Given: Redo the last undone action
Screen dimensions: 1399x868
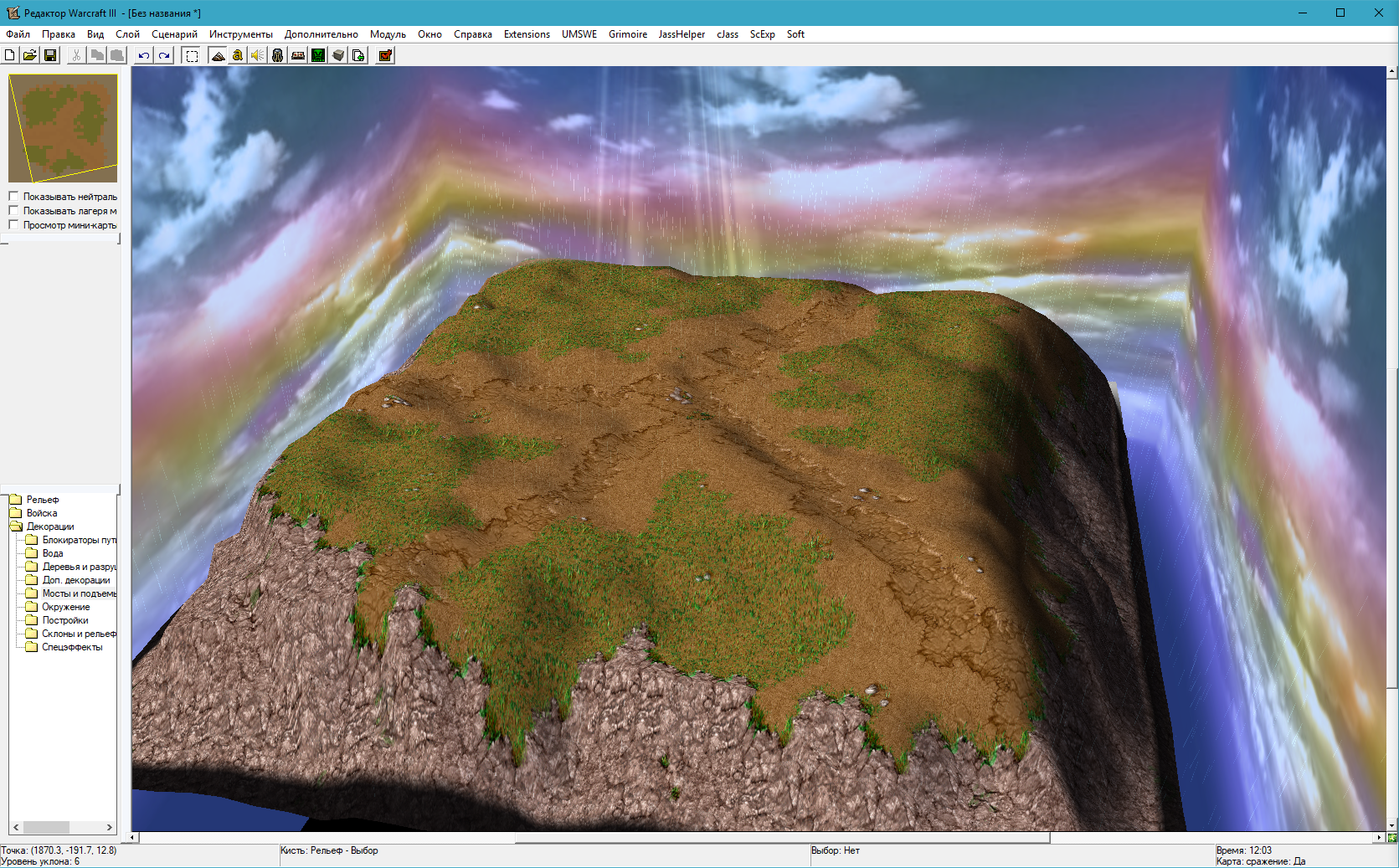Looking at the screenshot, I should (x=164, y=55).
